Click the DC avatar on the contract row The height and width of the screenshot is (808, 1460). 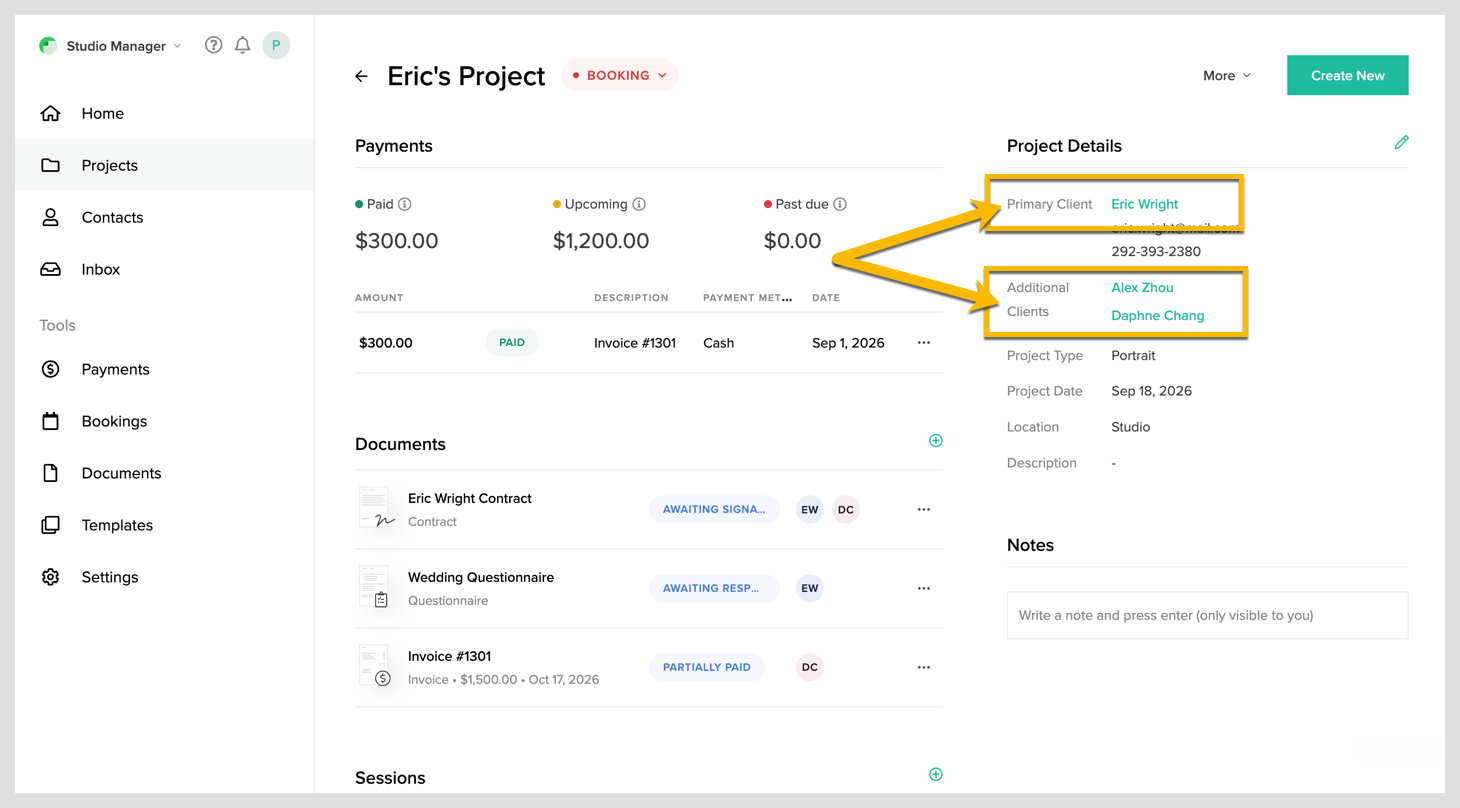[846, 509]
